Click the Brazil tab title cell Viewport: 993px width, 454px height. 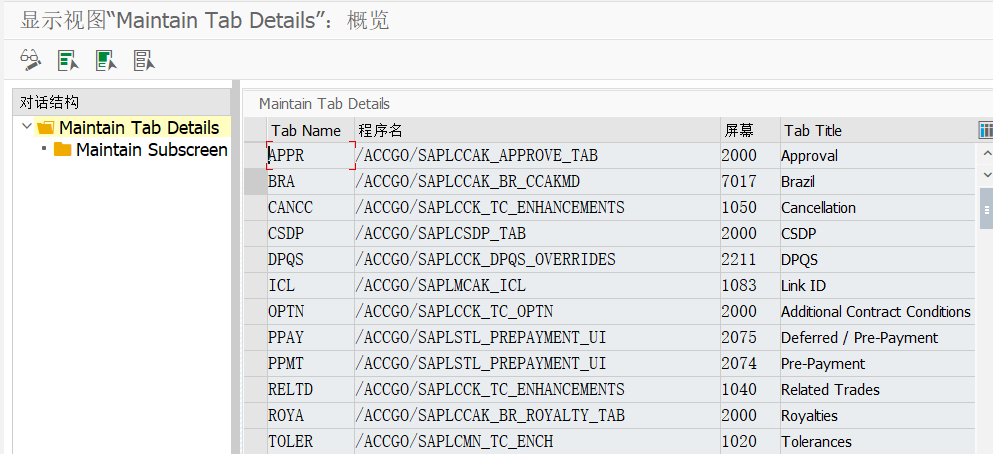[878, 182]
